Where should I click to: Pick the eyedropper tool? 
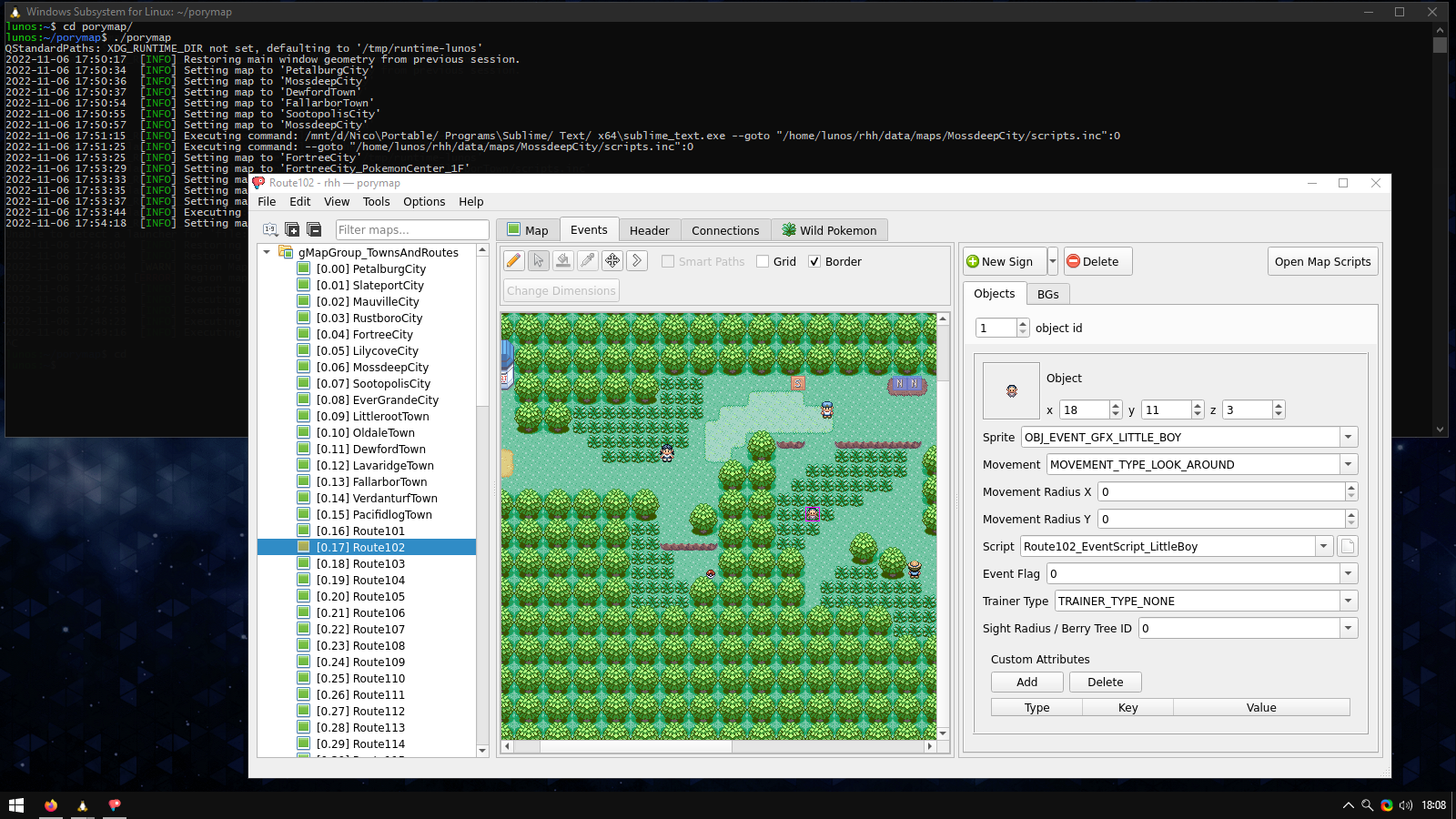588,261
